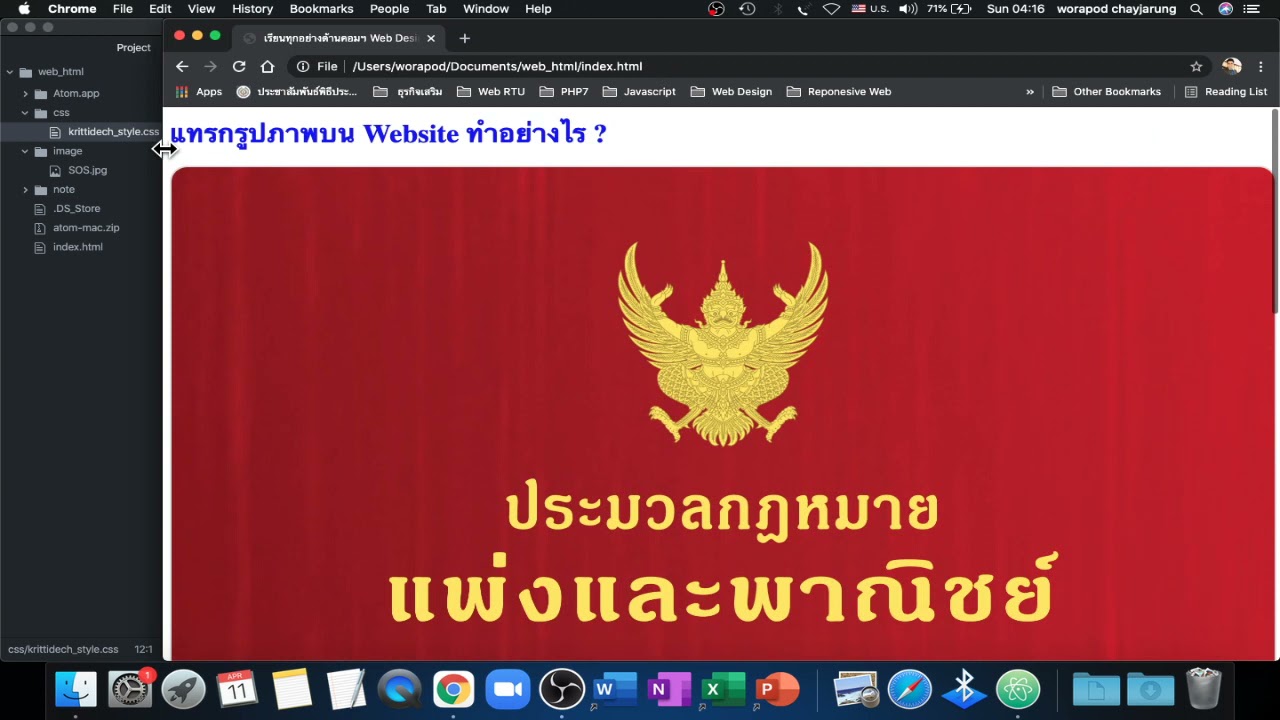Collapse the web_html project folder
This screenshot has height=720, width=1280.
[10, 72]
